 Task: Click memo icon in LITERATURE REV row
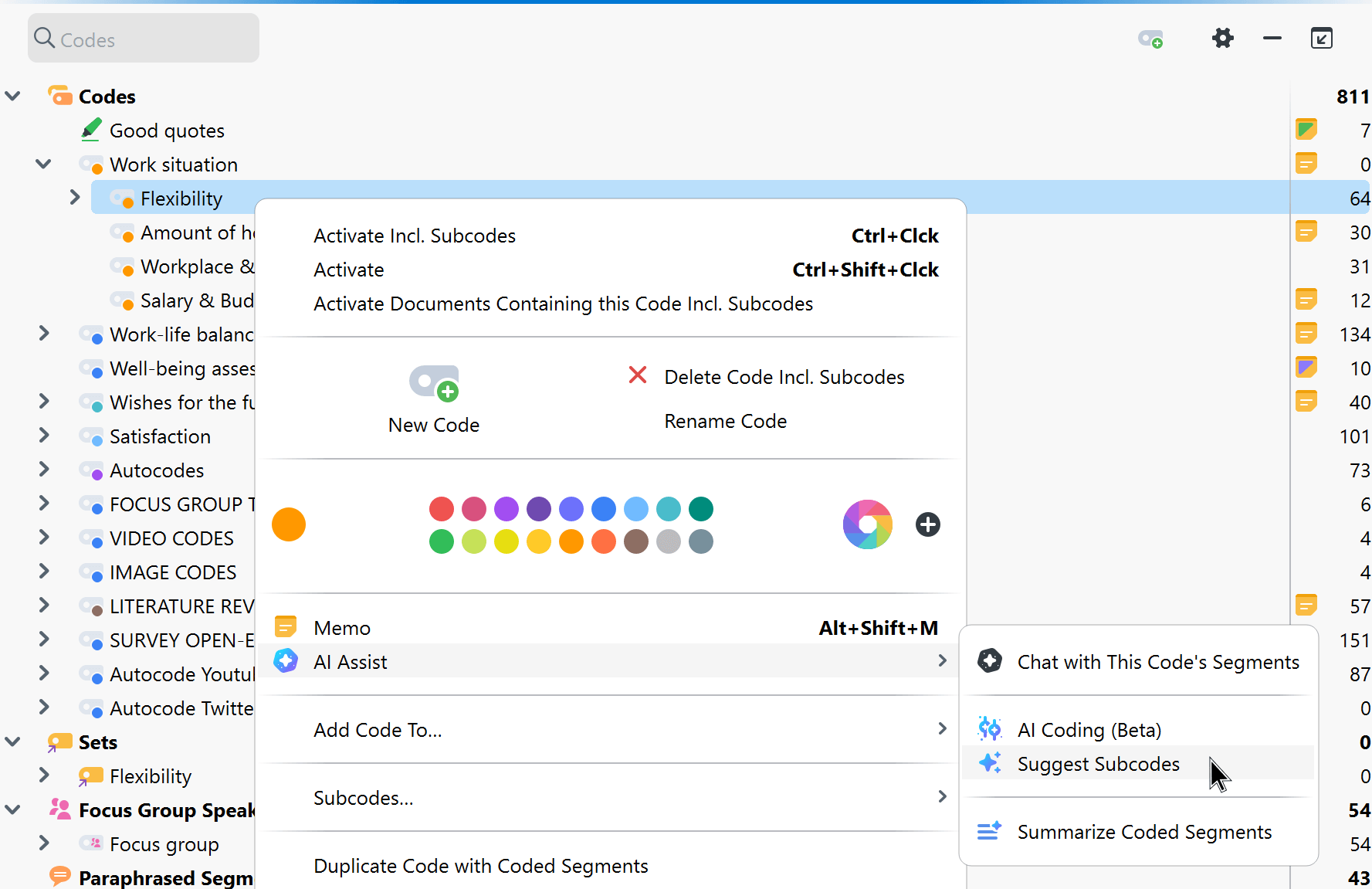1306,606
